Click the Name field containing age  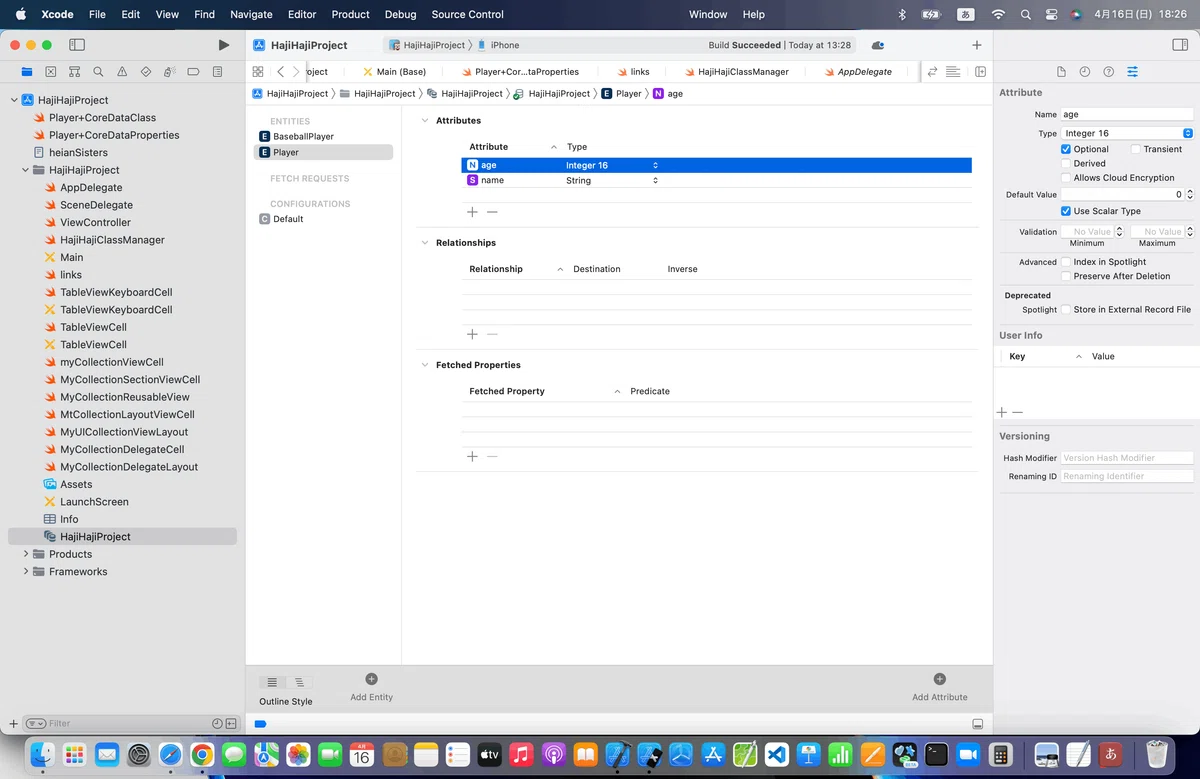1127,114
